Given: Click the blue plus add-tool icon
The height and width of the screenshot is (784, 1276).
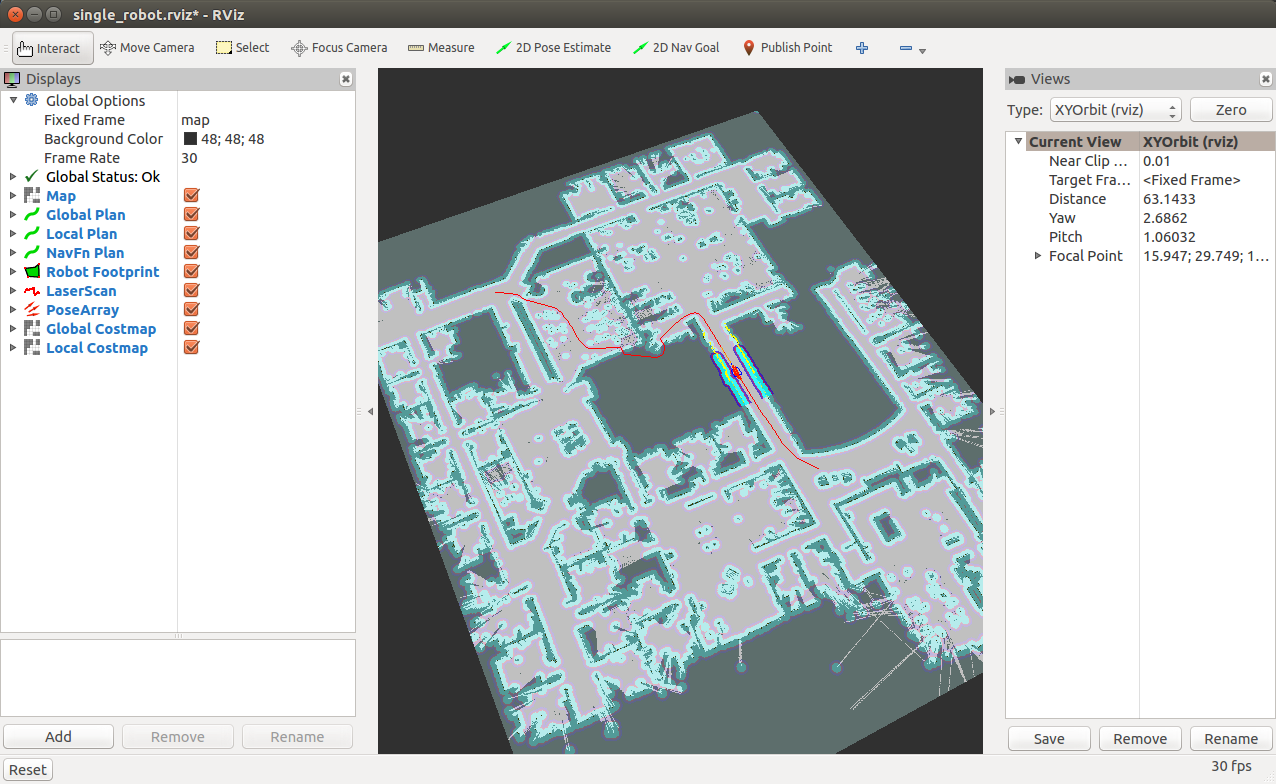Looking at the screenshot, I should pyautogui.click(x=862, y=47).
